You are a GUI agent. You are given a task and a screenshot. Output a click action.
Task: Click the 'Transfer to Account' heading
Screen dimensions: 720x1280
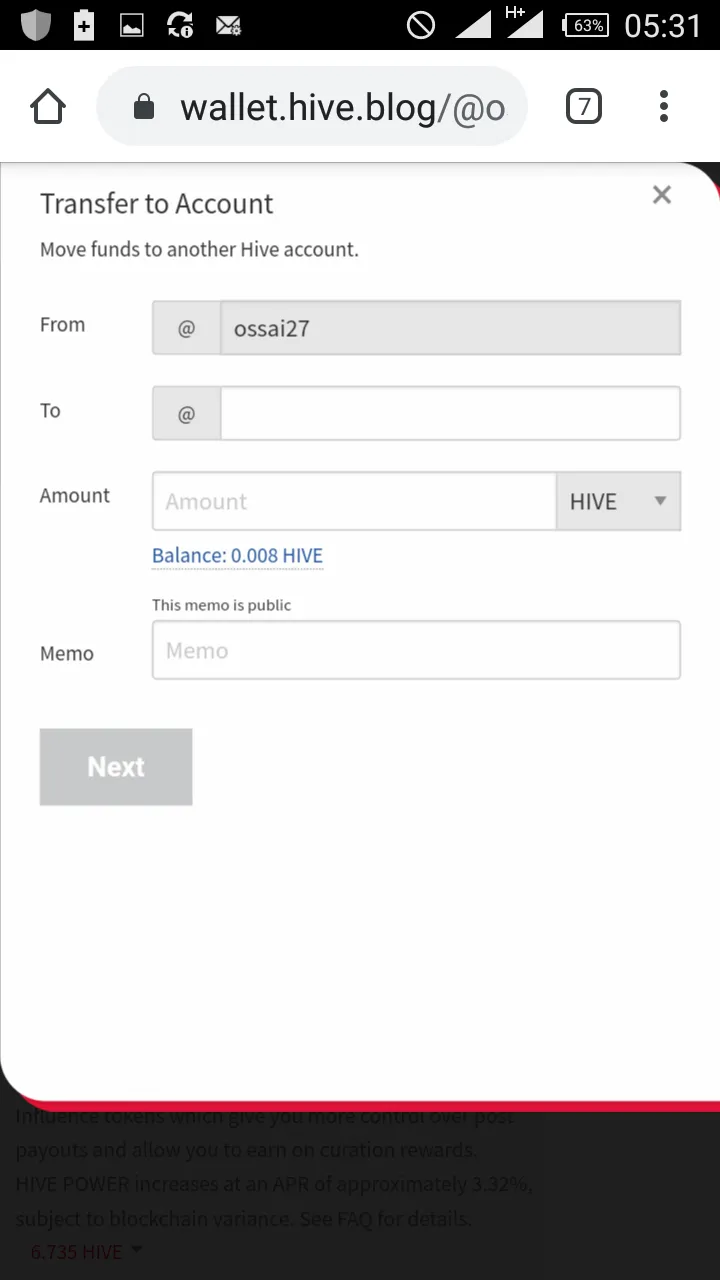[x=156, y=204]
